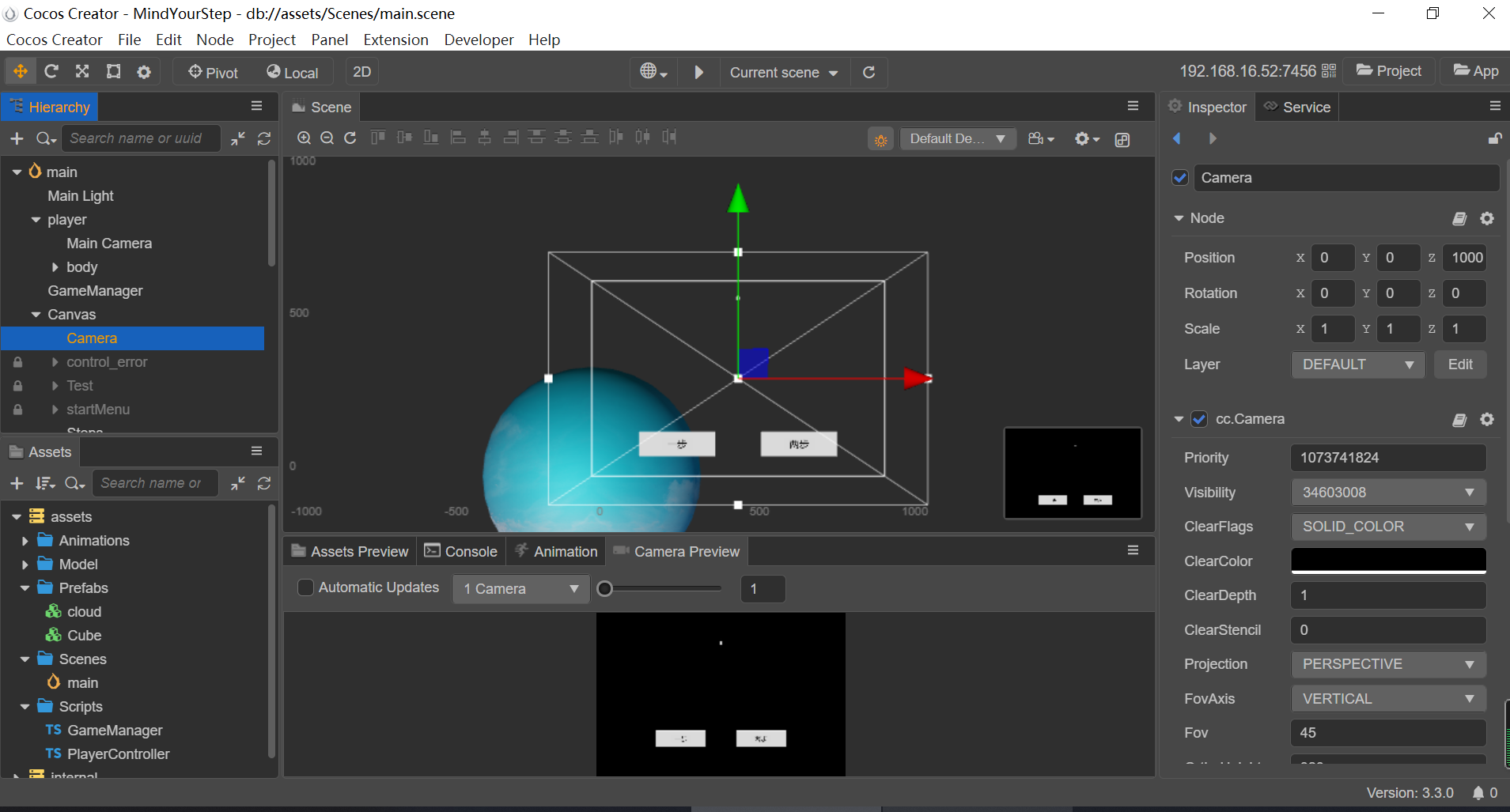Screen dimensions: 1510x812
Task: Go back in Inspector history
Action: click(x=1177, y=138)
